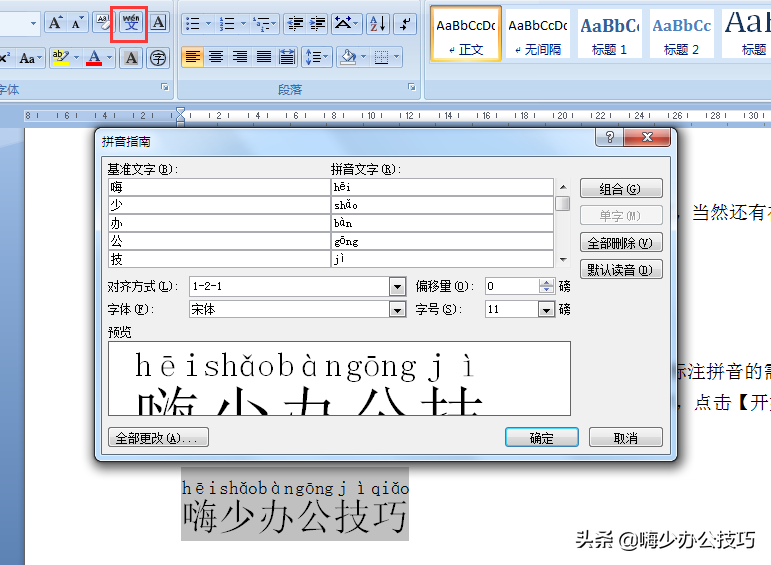Image resolution: width=771 pixels, height=565 pixels.
Task: Click the Enclose Characters (字) icon
Action: pos(158,58)
